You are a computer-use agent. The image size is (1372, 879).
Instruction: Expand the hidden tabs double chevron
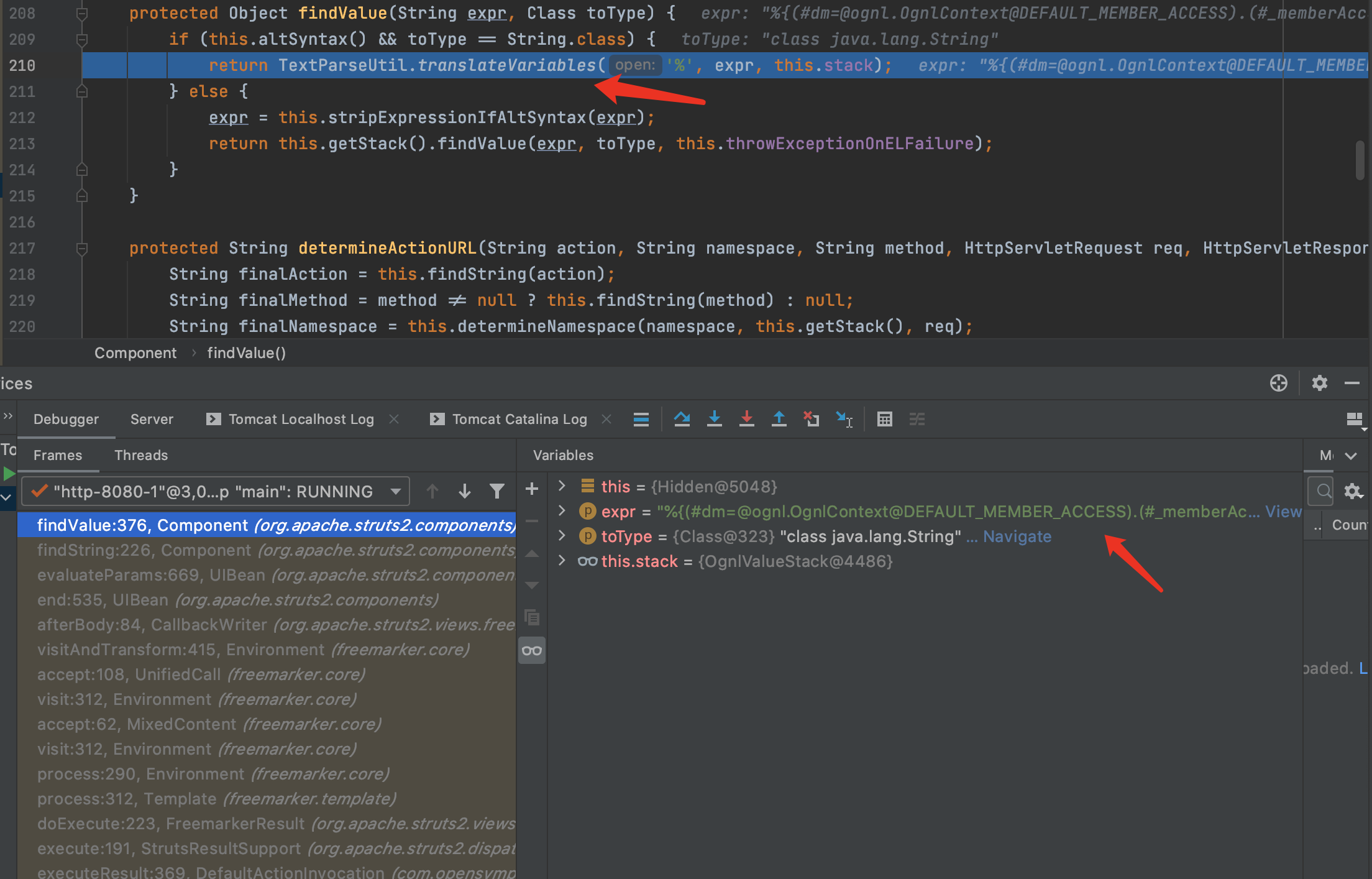point(7,415)
